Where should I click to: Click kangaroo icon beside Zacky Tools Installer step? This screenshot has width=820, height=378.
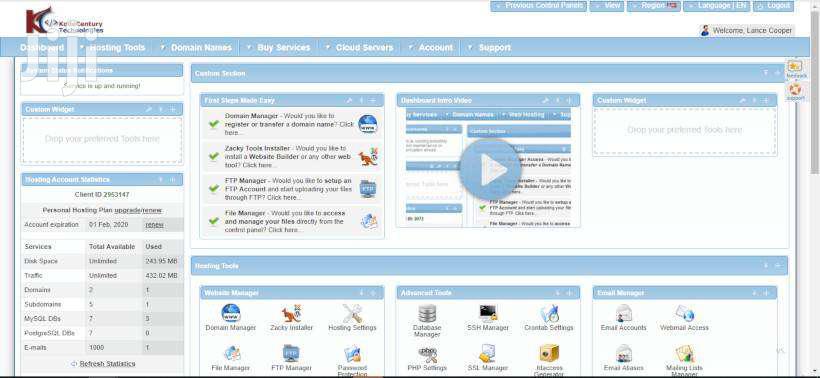coord(368,157)
